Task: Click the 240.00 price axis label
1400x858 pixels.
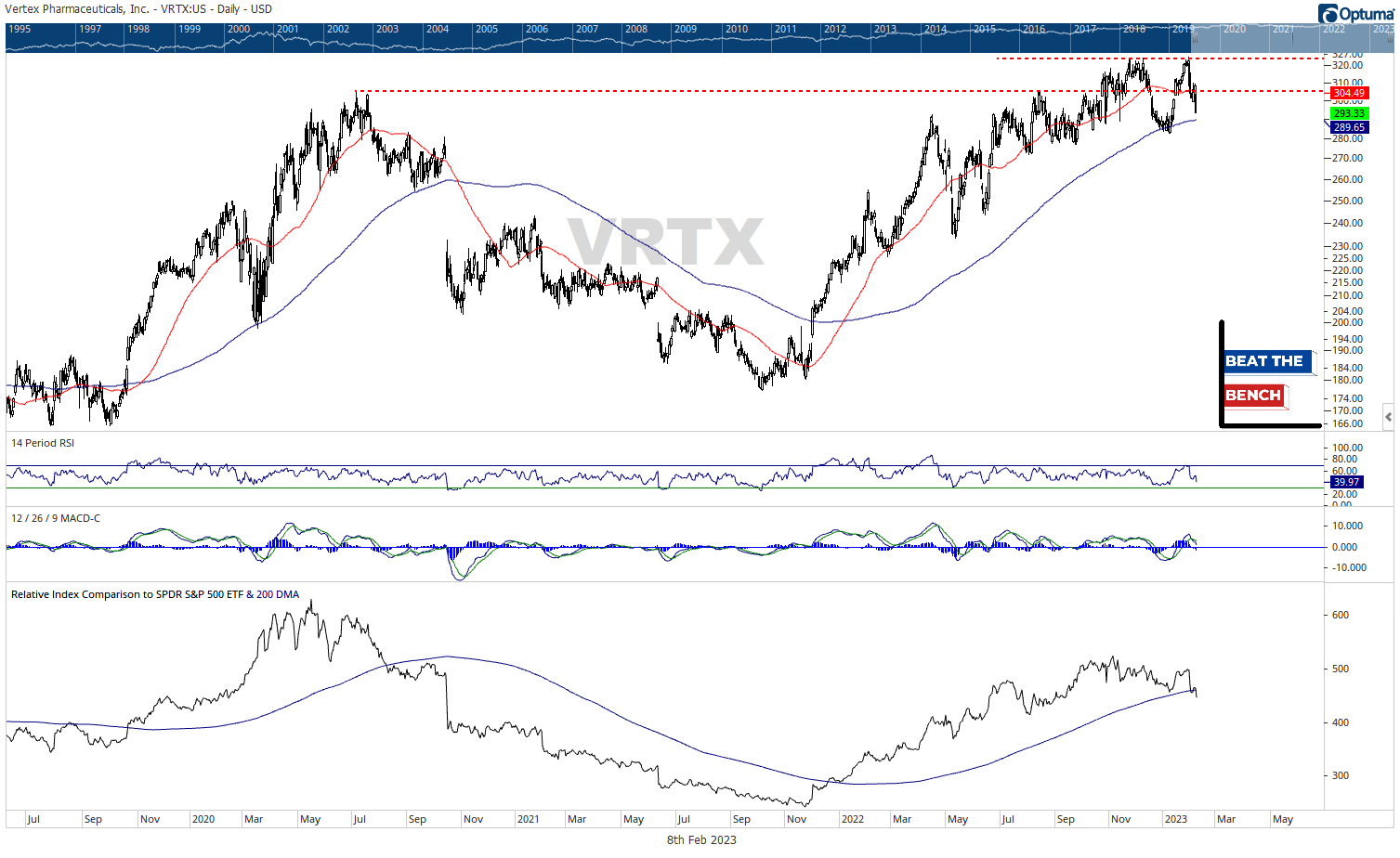Action: click(x=1347, y=223)
